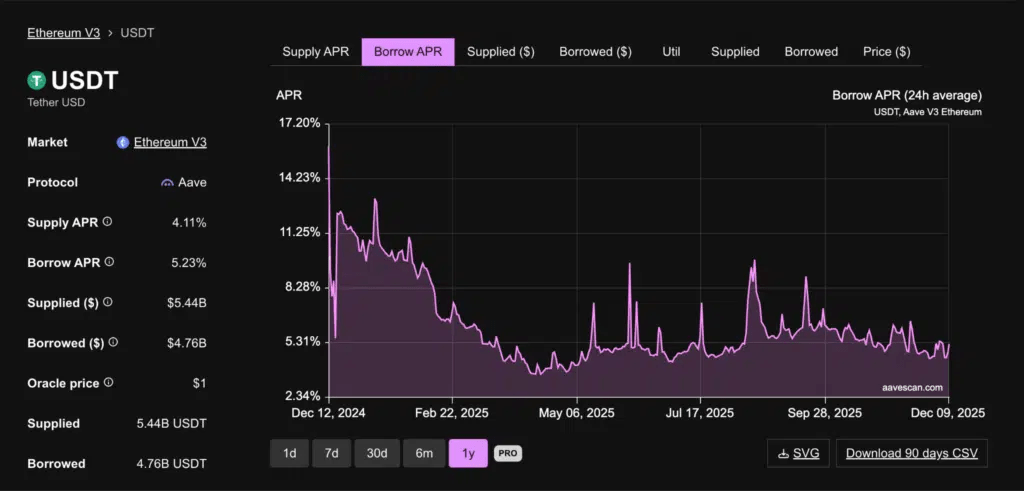
Task: Switch to the Util tab
Action: coord(671,52)
